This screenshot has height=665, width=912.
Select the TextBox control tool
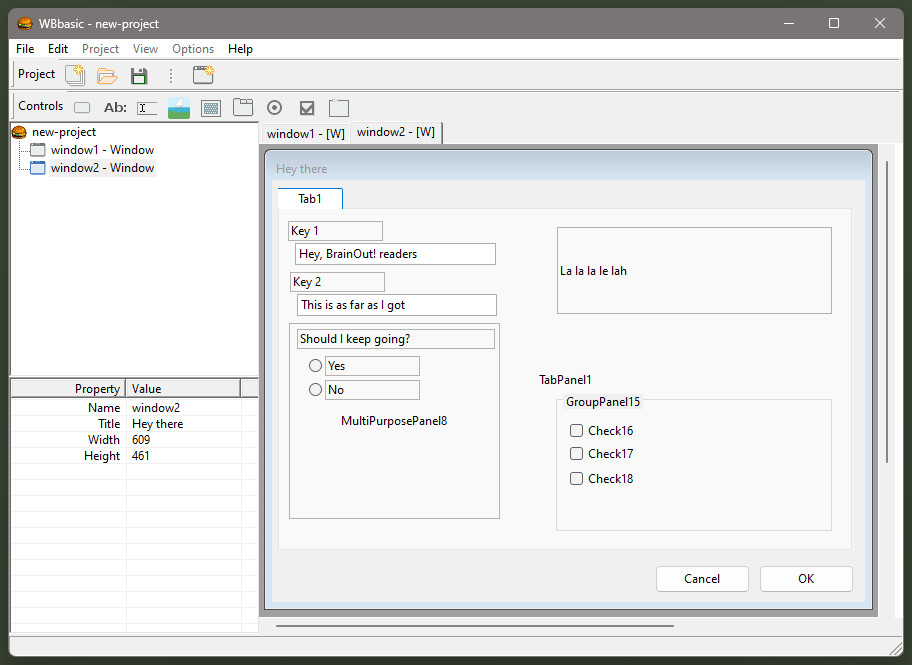tap(147, 107)
